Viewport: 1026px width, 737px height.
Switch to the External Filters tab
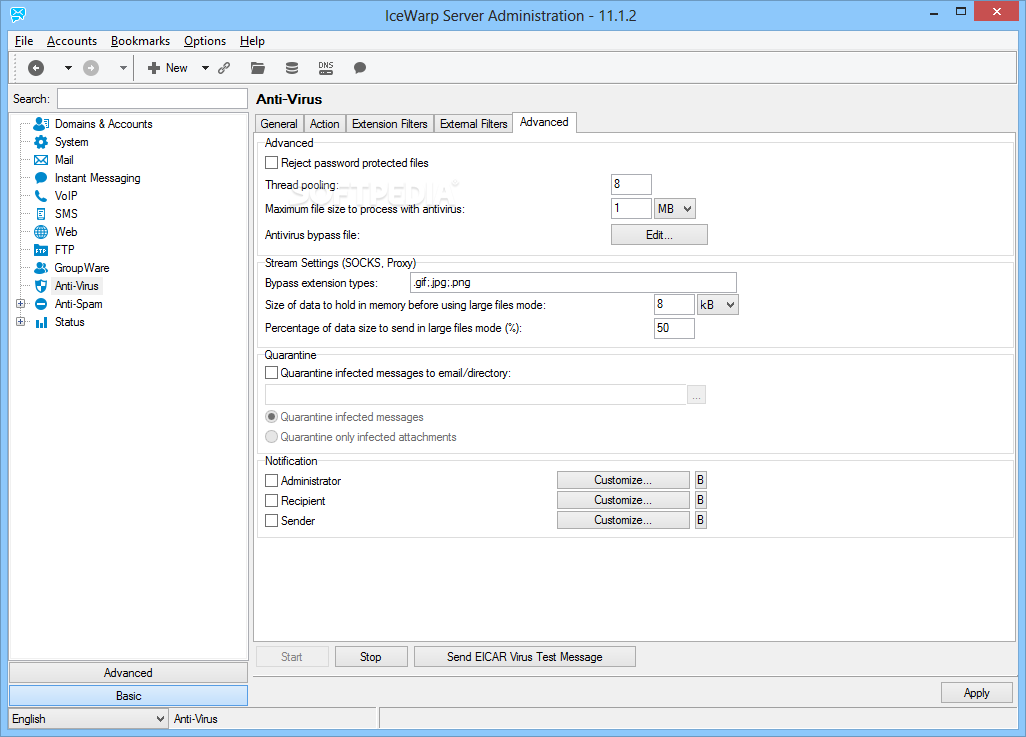[473, 124]
